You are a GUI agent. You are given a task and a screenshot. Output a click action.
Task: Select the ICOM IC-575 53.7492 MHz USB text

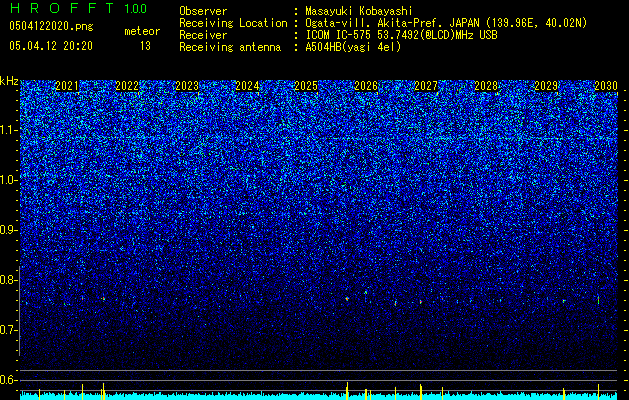pos(401,35)
